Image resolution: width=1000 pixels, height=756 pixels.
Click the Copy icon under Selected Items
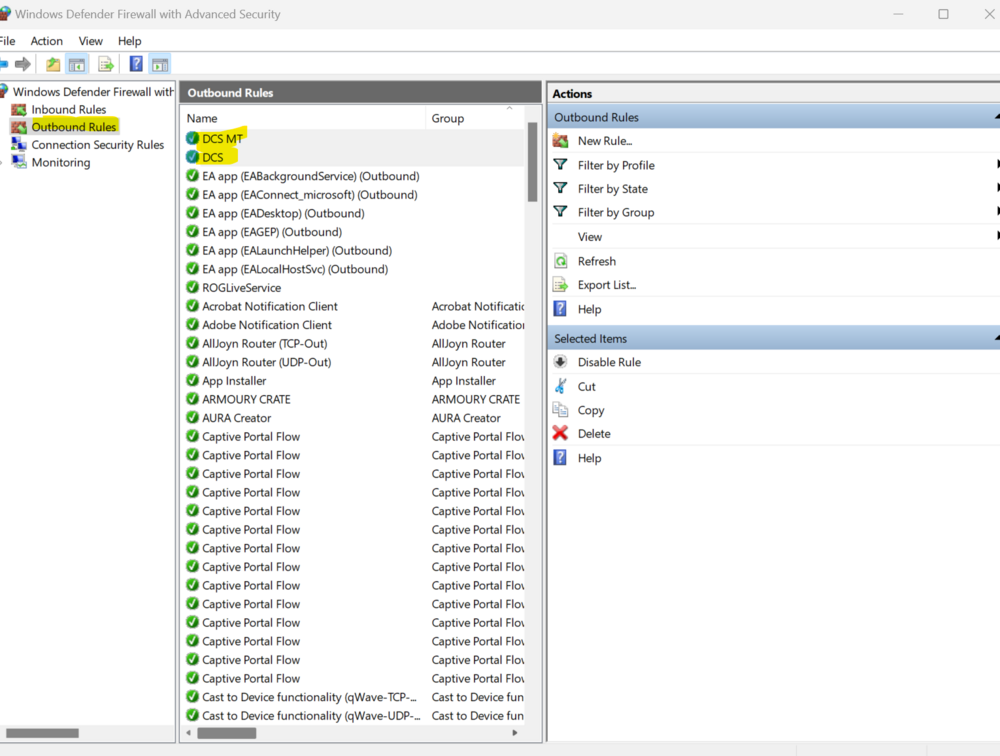[561, 410]
